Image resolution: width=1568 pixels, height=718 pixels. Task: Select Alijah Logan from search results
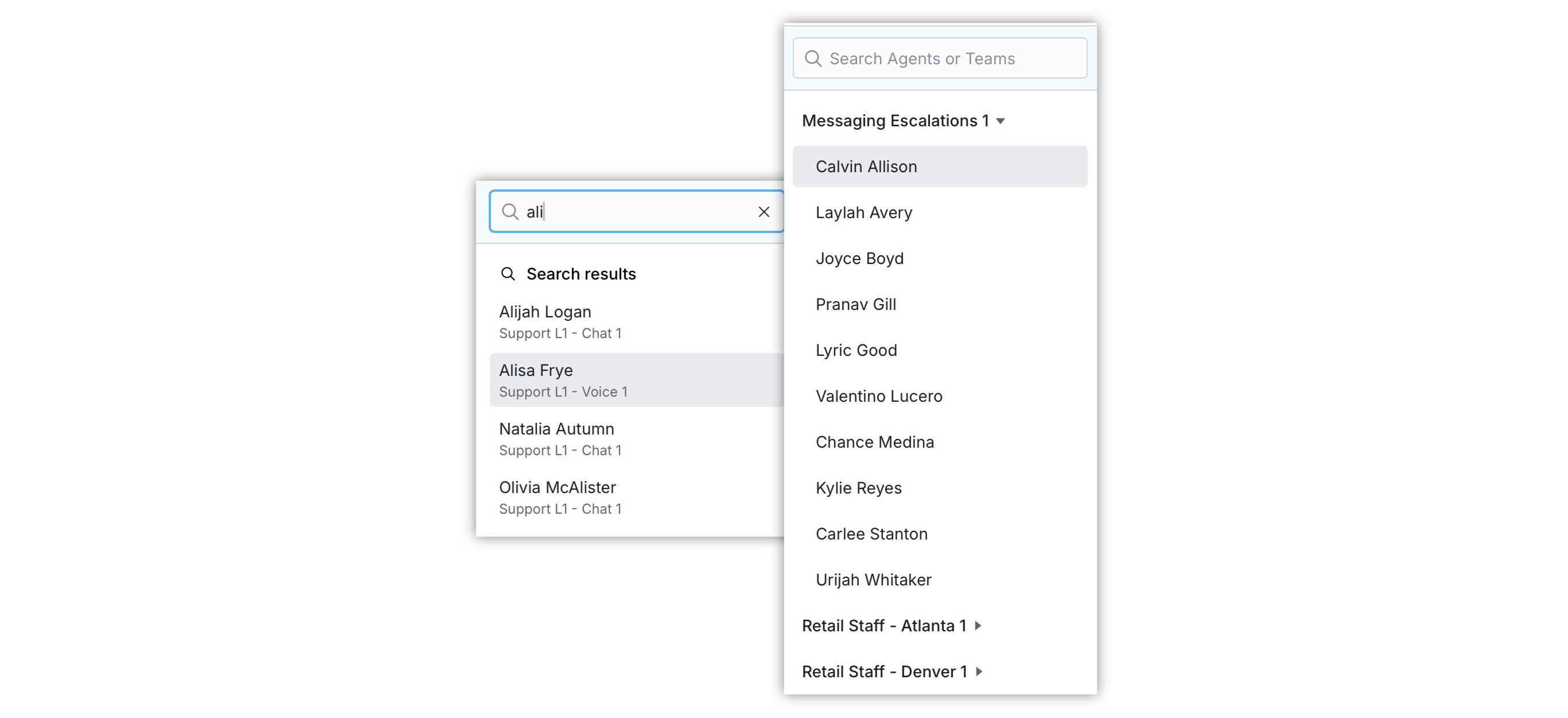pyautogui.click(x=636, y=321)
